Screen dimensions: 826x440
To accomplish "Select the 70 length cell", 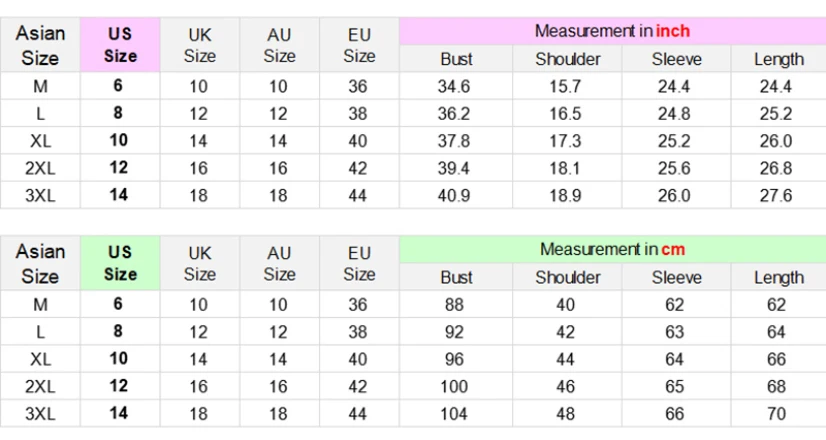I will click(776, 413).
